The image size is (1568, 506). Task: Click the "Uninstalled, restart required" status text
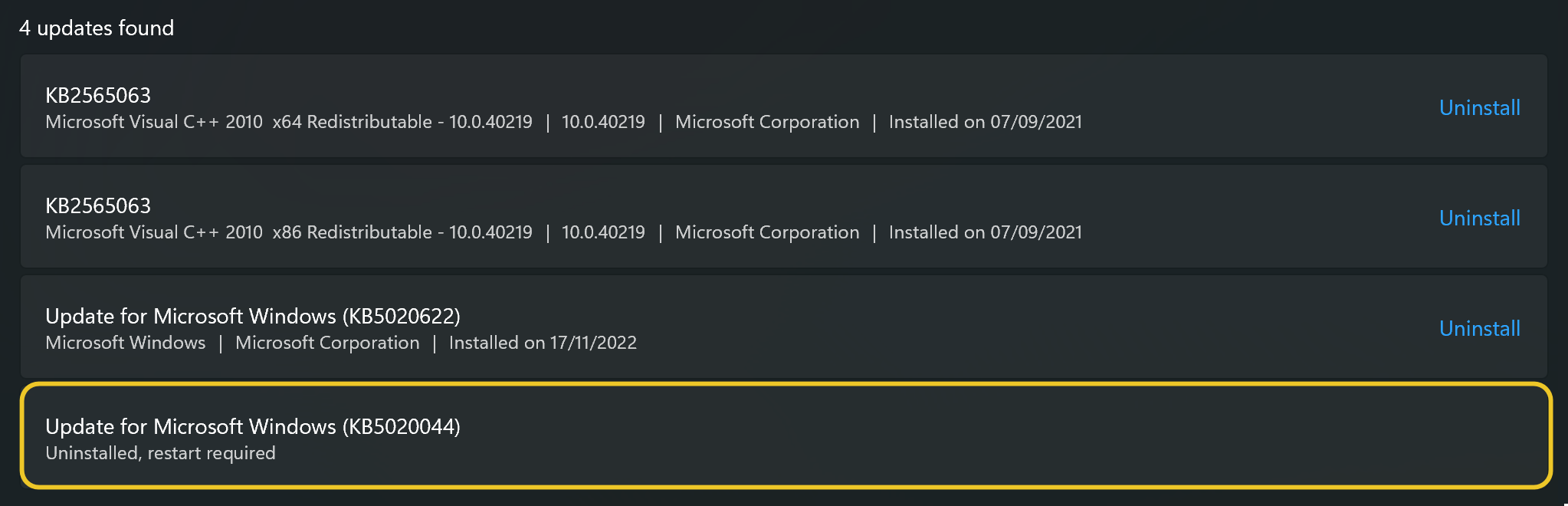pyautogui.click(x=160, y=453)
